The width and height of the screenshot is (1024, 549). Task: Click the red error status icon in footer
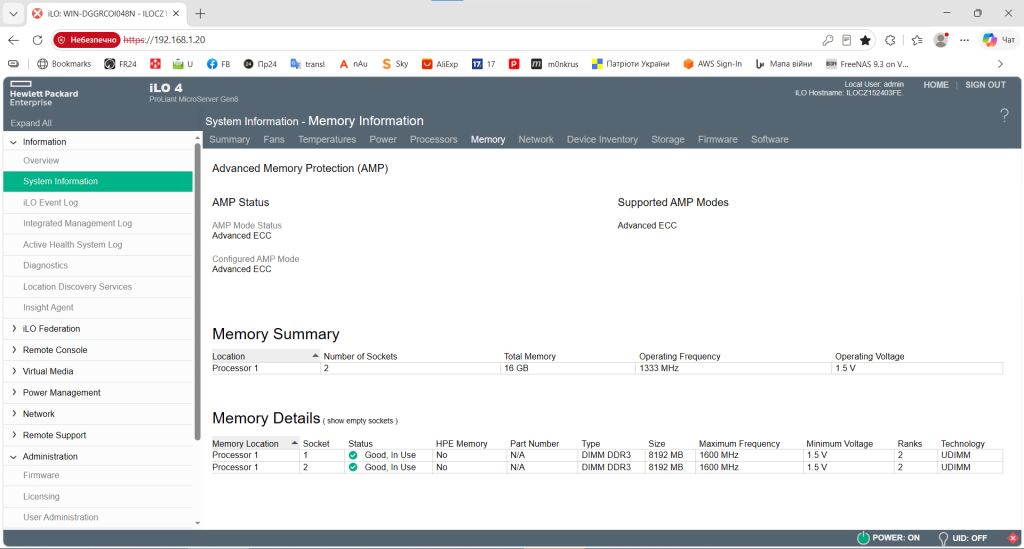point(1012,538)
